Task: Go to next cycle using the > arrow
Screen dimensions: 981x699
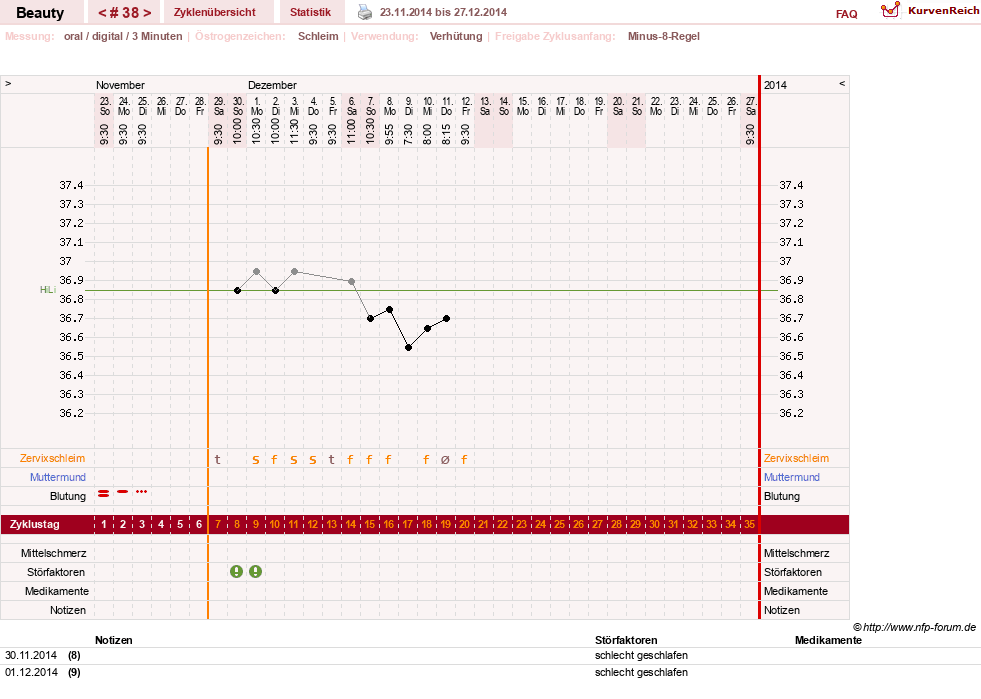Action: coord(147,13)
